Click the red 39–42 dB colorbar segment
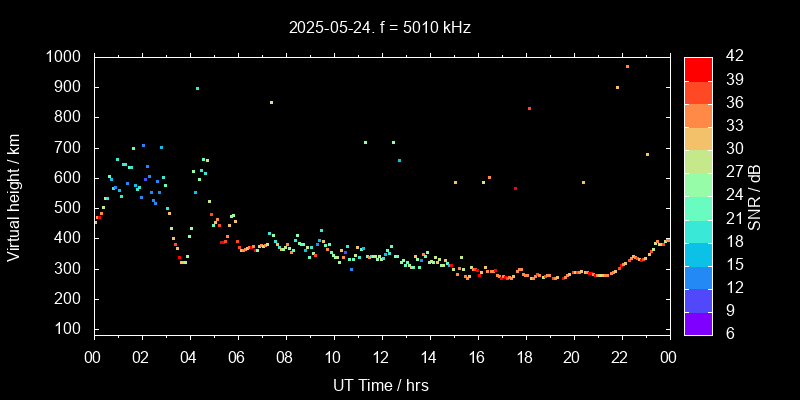This screenshot has width=800, height=400. pos(698,68)
